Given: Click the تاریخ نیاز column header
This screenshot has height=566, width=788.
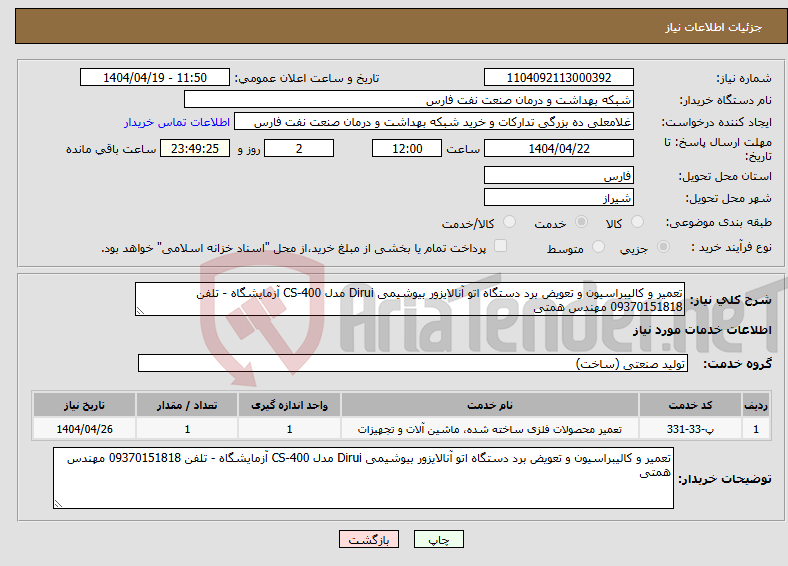Looking at the screenshot, I should [84, 405].
